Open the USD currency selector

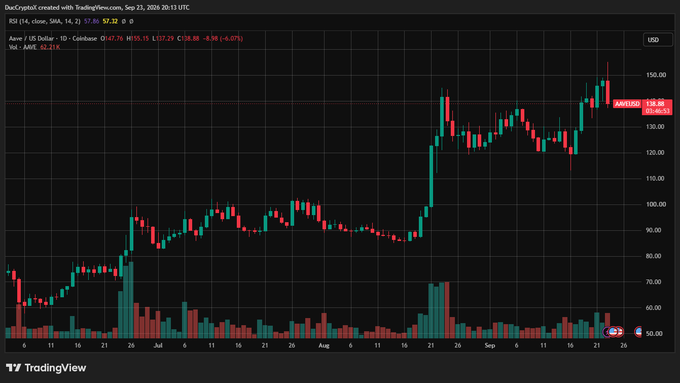pos(657,39)
